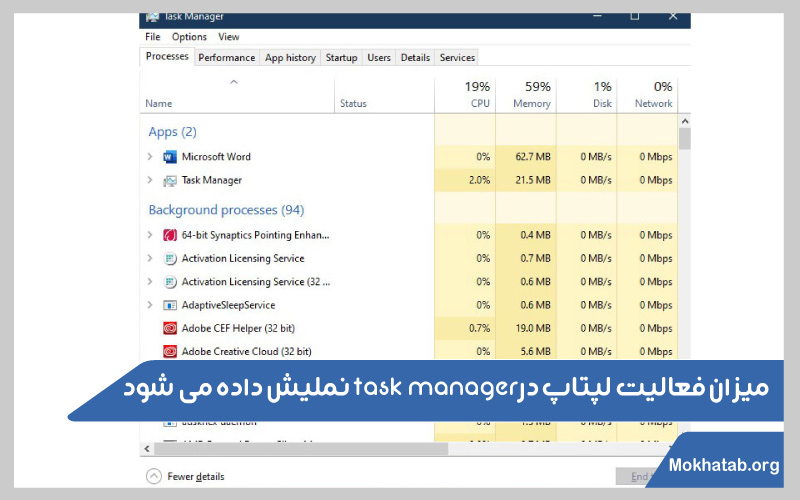This screenshot has width=800, height=500.
Task: Select the Adobe CEF Helper (32 bit) name
Action: click(238, 329)
